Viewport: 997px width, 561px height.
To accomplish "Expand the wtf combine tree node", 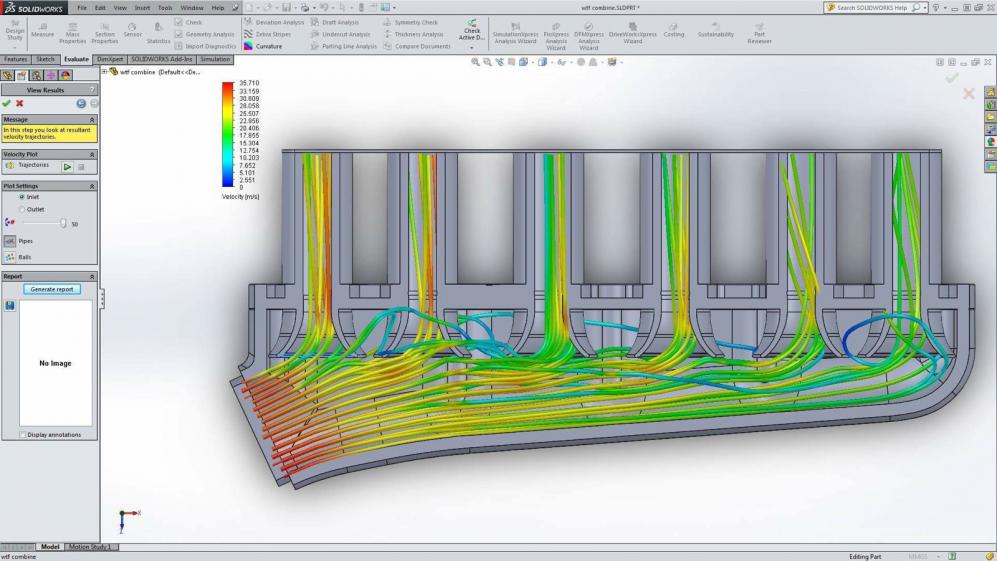I will click(x=104, y=72).
